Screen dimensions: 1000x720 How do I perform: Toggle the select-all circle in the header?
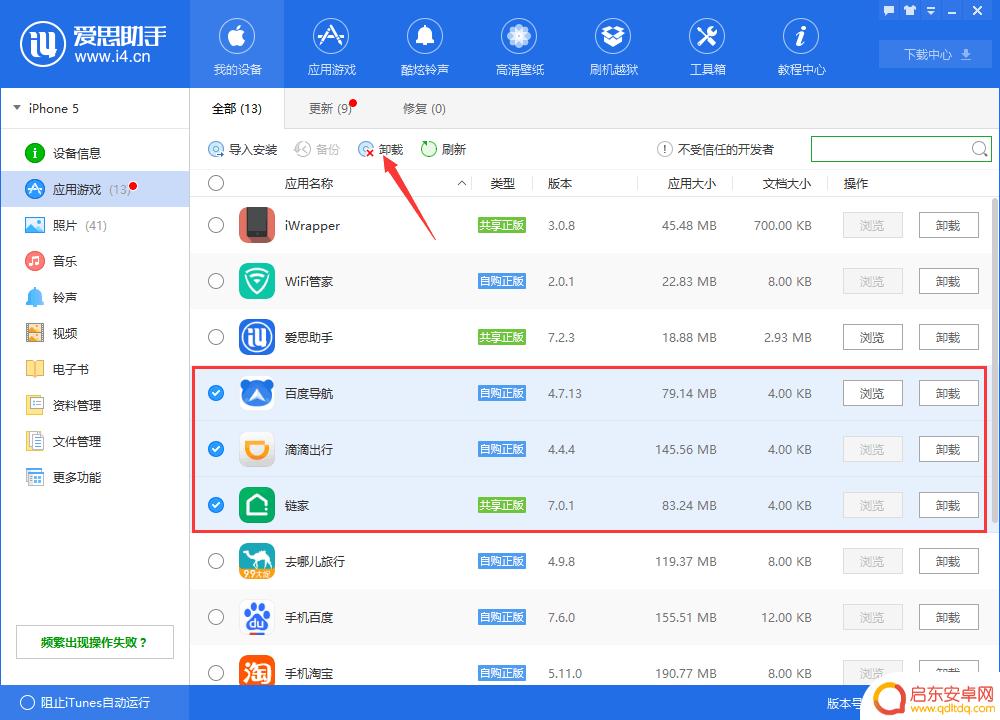point(216,183)
